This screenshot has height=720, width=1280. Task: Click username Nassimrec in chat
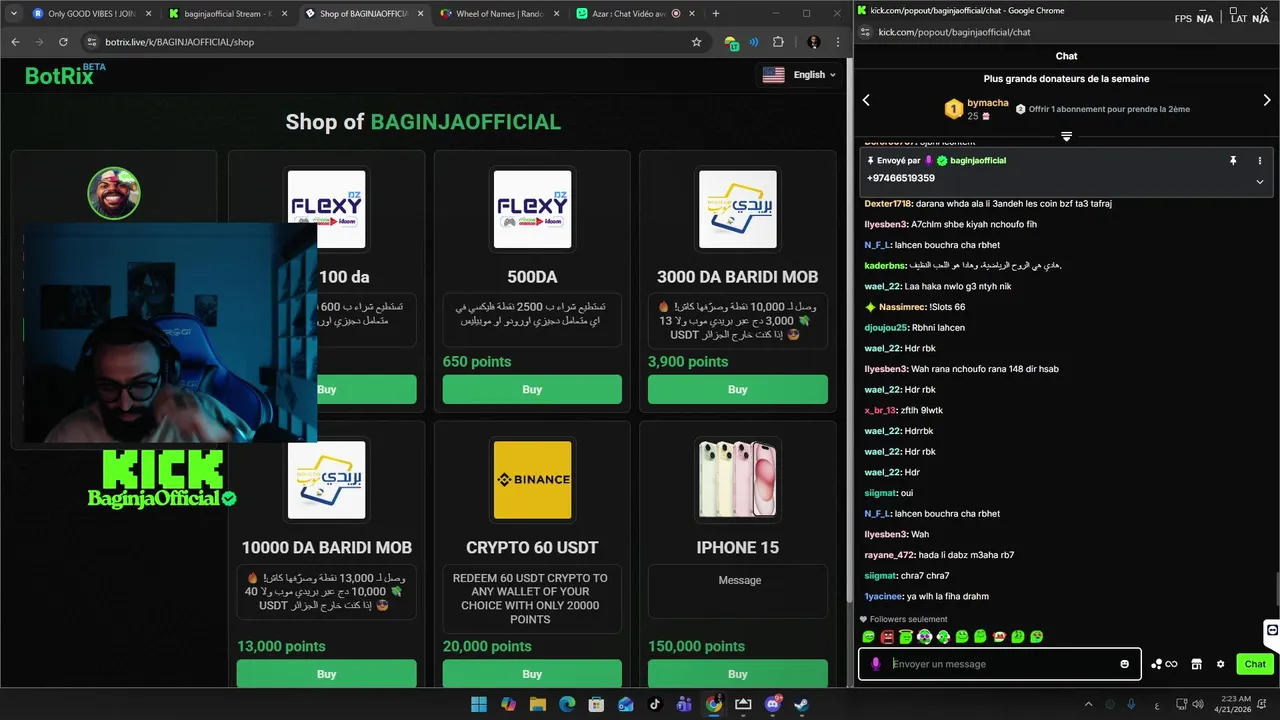point(901,307)
